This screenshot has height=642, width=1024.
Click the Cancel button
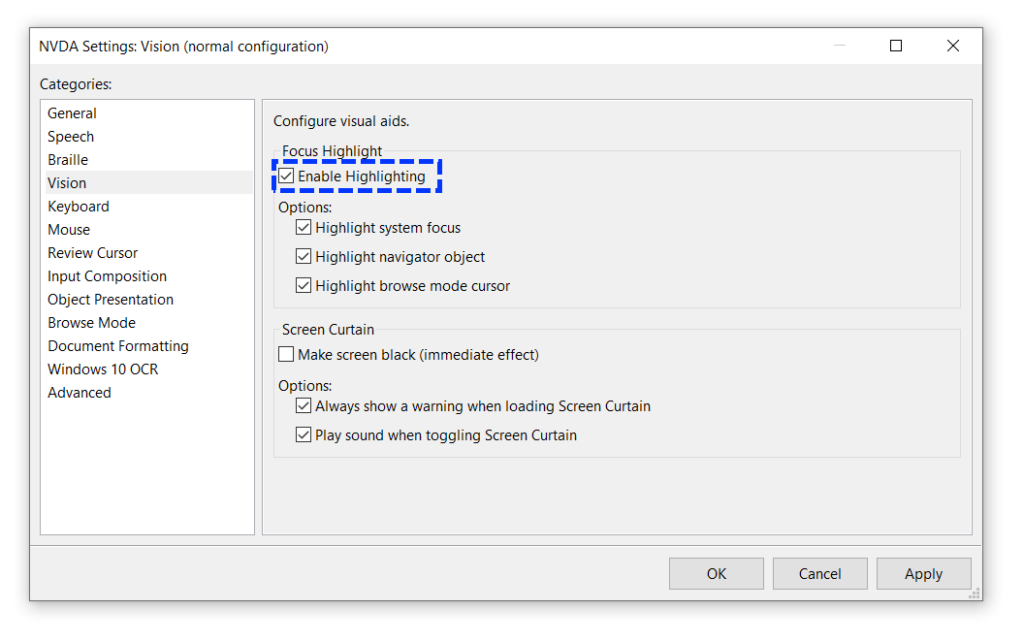click(x=820, y=573)
